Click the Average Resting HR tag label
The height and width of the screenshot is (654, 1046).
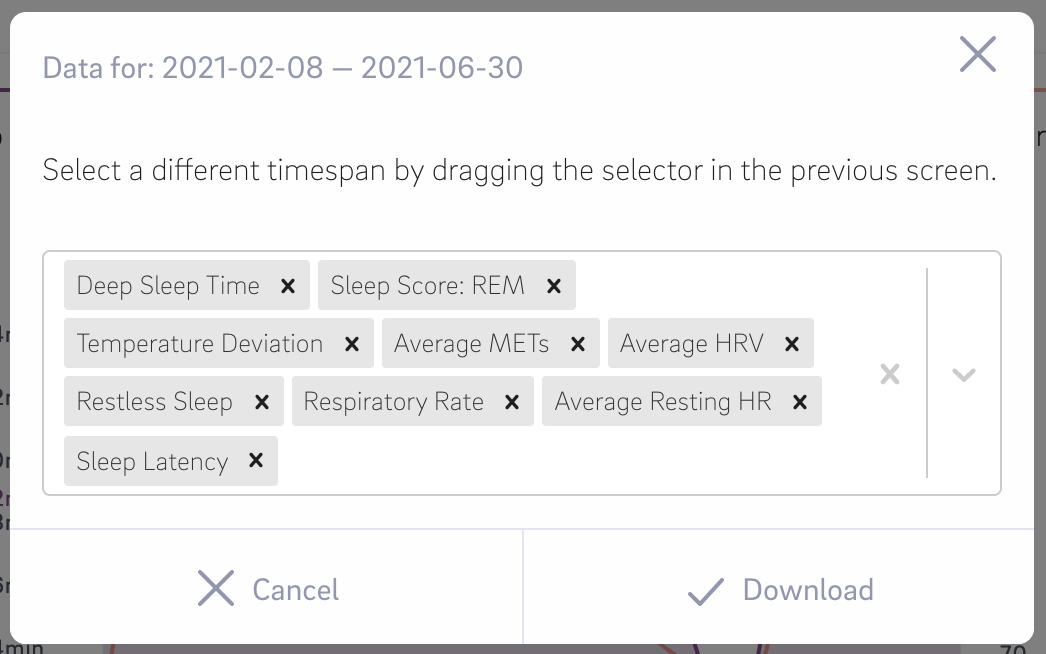(x=663, y=402)
